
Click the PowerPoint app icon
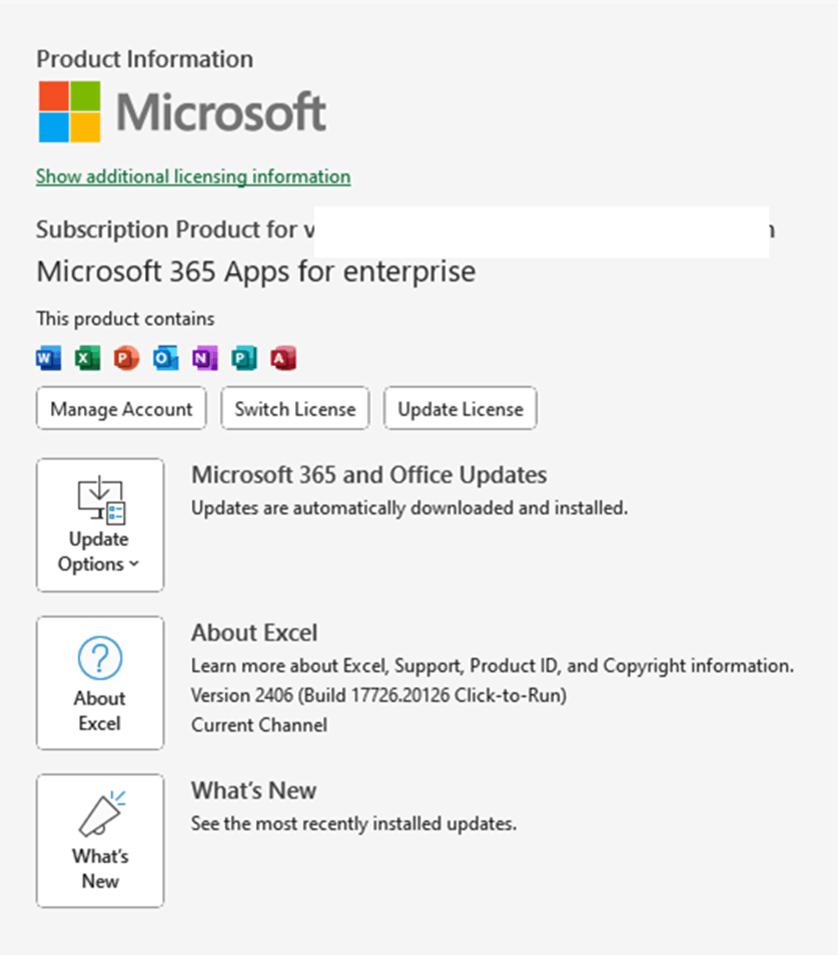click(126, 358)
